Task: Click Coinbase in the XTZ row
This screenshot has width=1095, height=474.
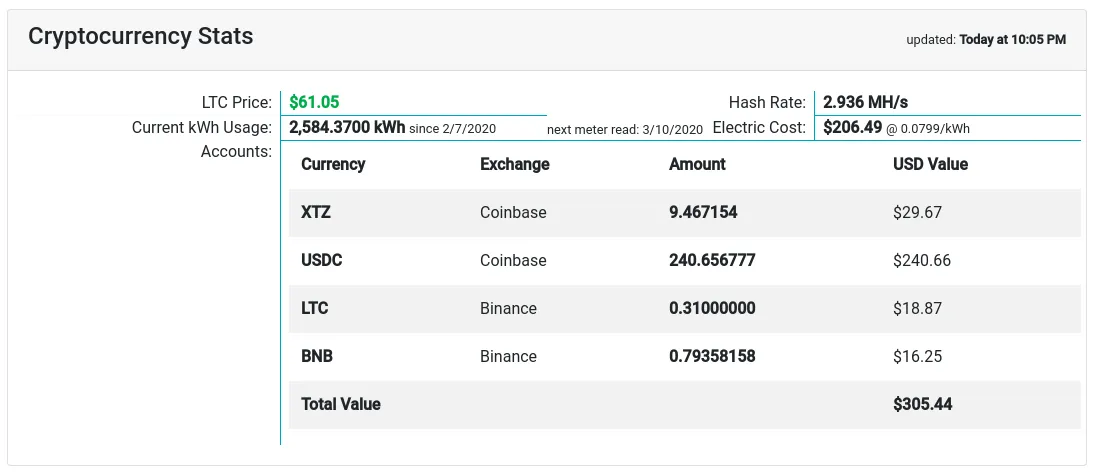Action: (x=513, y=212)
